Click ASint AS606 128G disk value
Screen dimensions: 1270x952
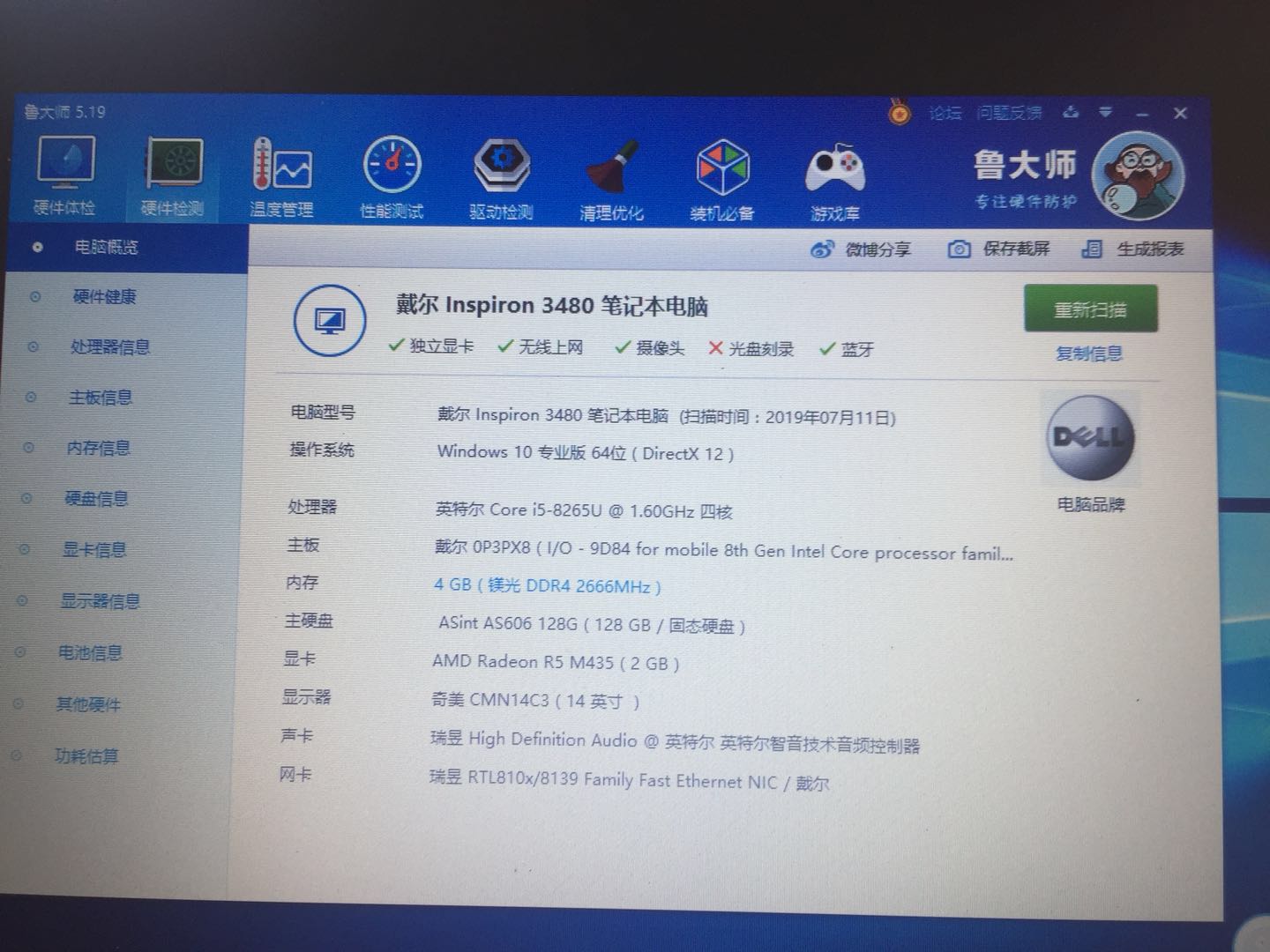click(x=592, y=625)
